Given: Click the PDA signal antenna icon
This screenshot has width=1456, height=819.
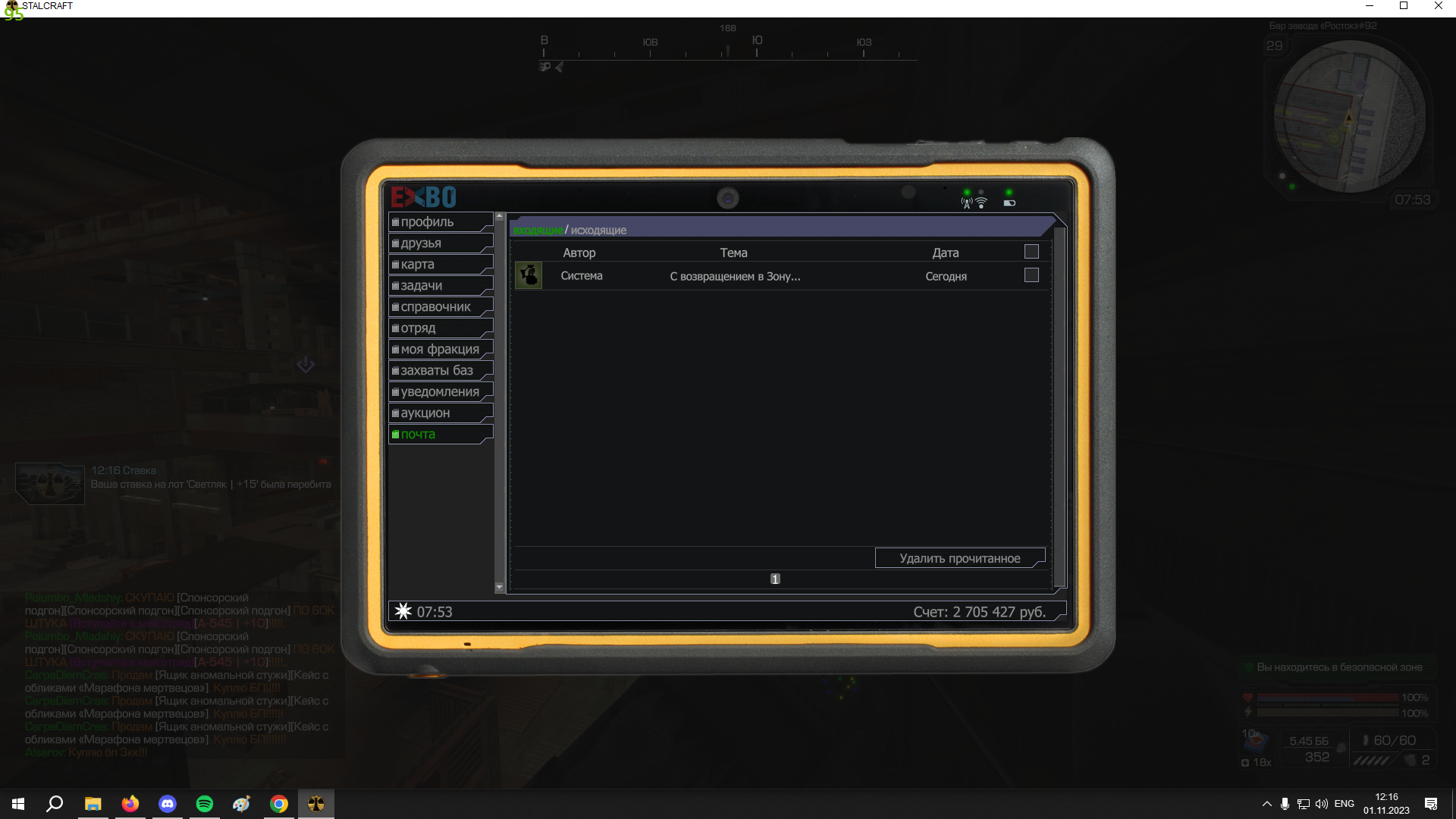Looking at the screenshot, I should (x=967, y=202).
